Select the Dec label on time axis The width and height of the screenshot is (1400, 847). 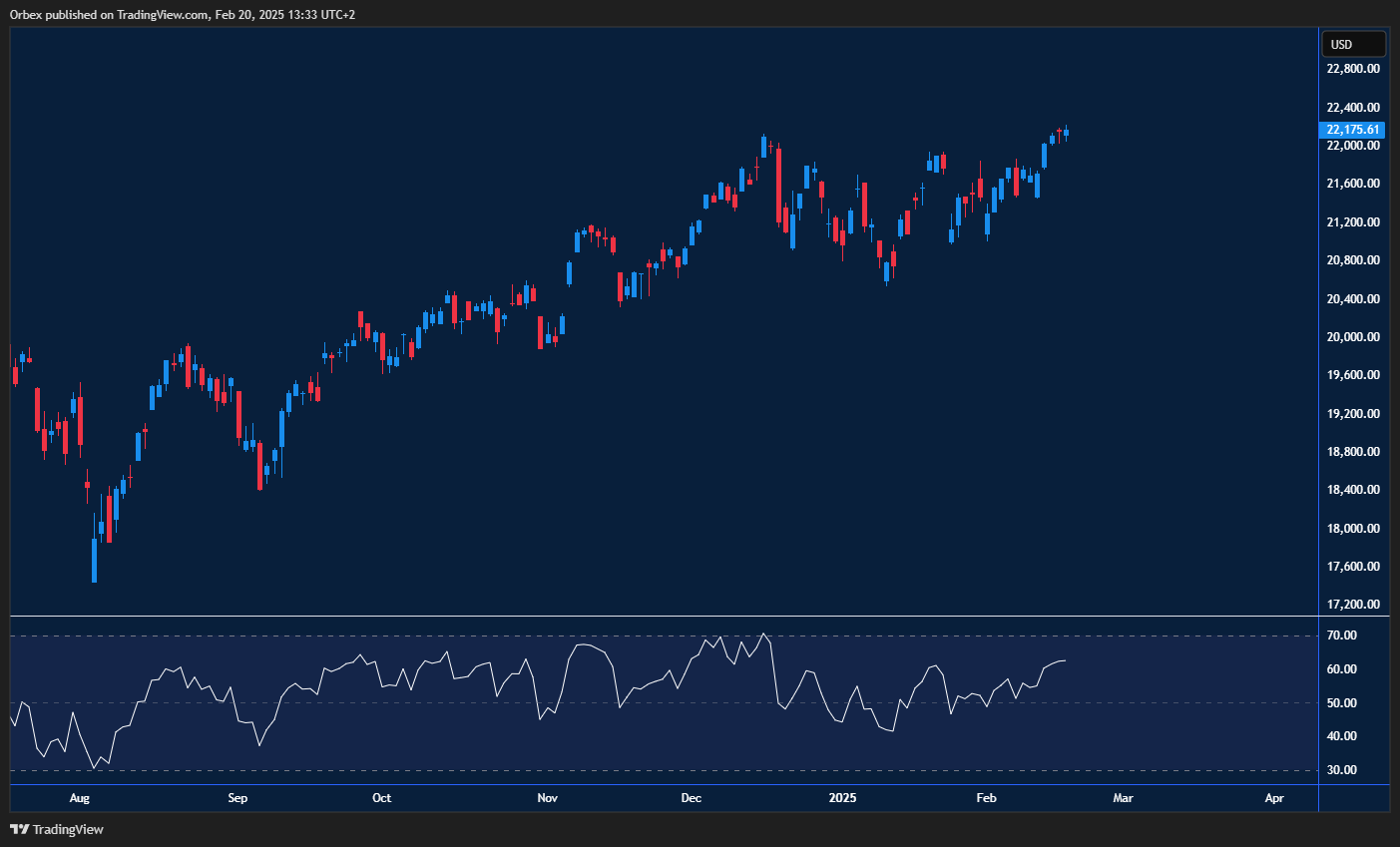pos(691,798)
